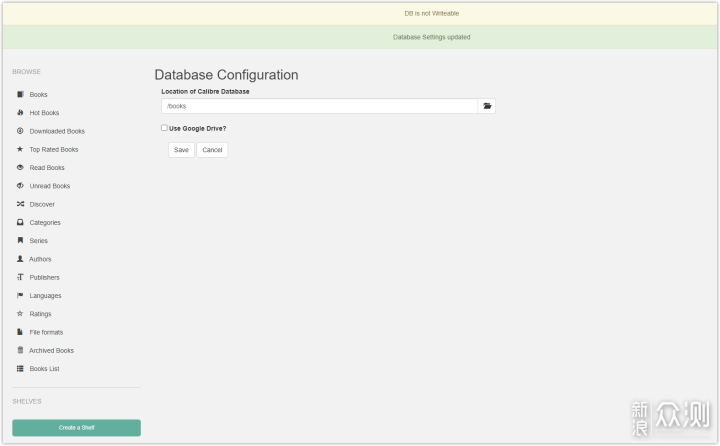Click the Hot Books flame icon
This screenshot has width=720, height=446.
(20, 113)
